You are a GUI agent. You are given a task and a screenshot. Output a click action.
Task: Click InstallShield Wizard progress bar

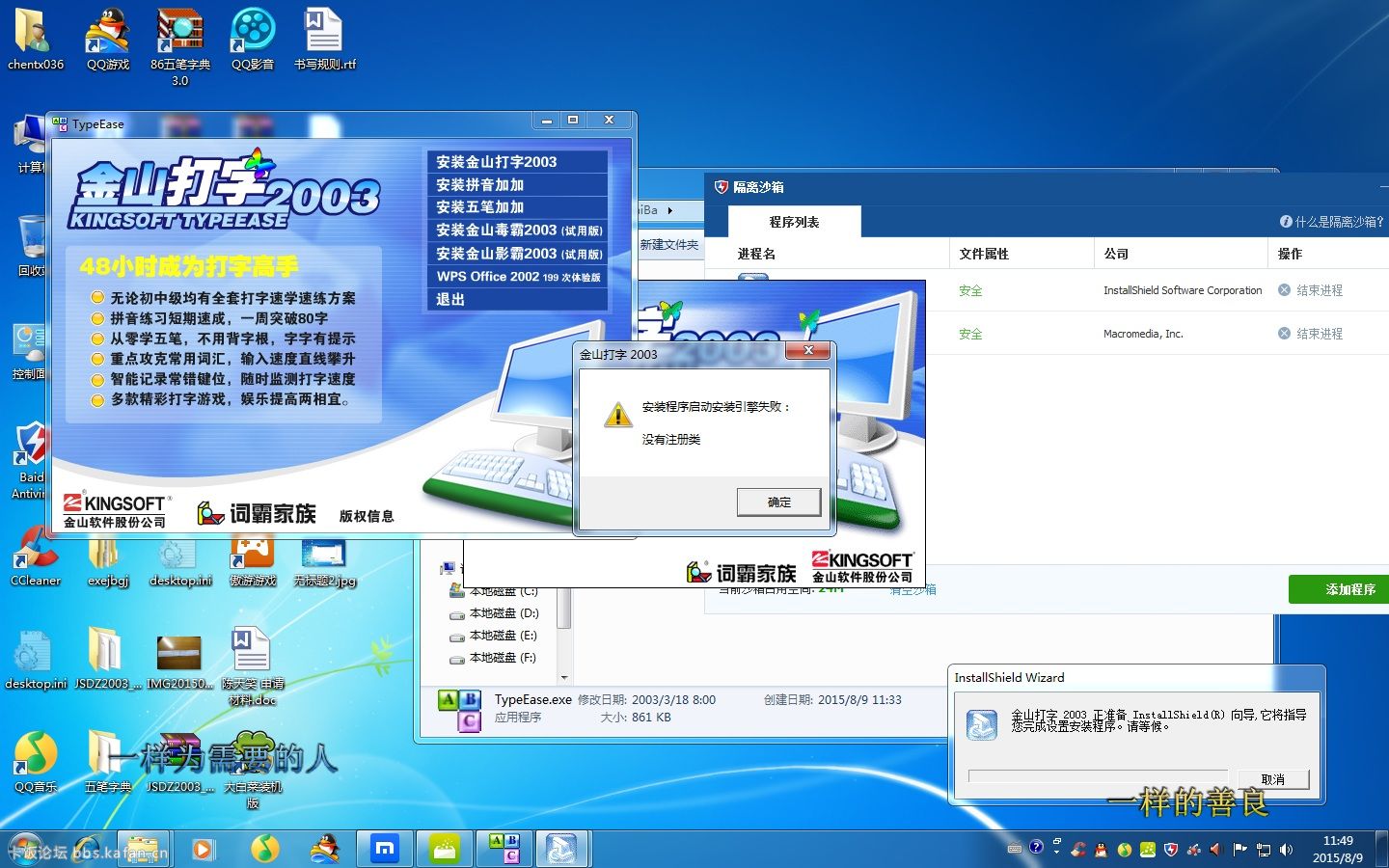click(x=1098, y=776)
